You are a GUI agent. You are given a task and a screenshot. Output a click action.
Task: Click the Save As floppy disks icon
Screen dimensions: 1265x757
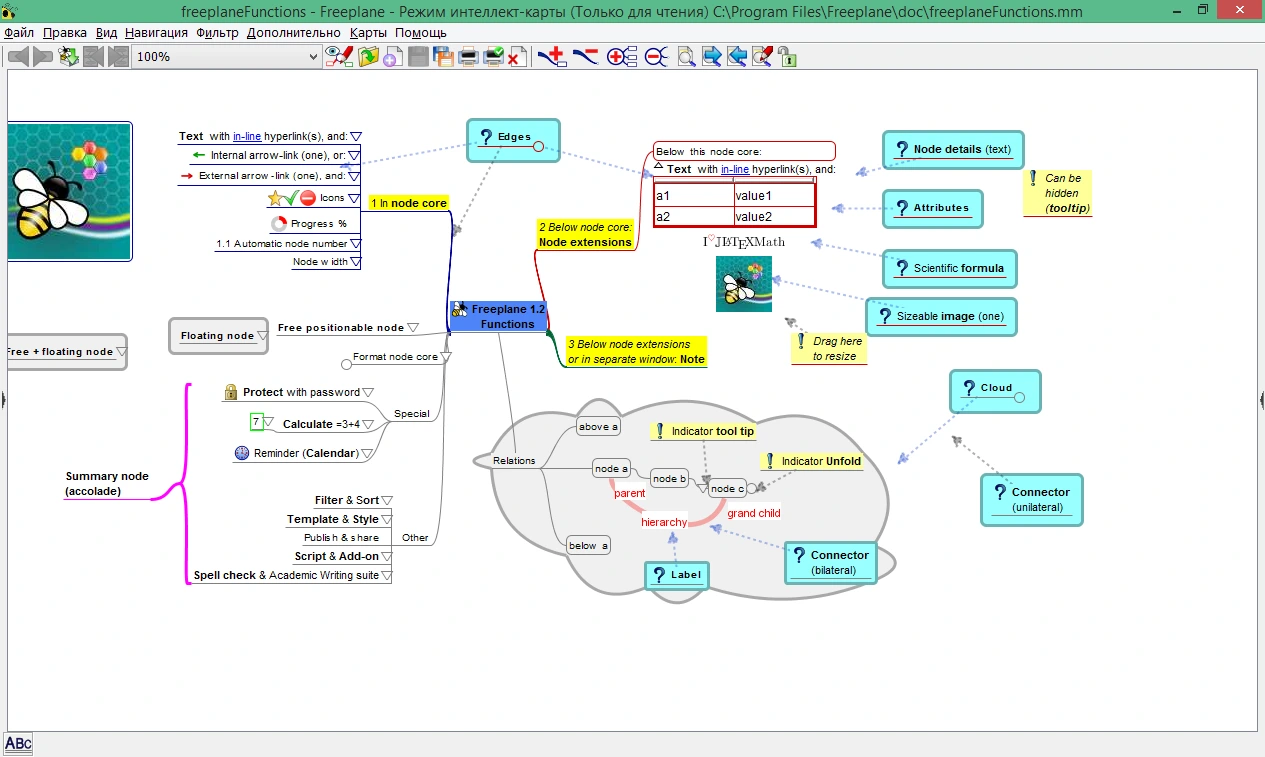pos(443,57)
